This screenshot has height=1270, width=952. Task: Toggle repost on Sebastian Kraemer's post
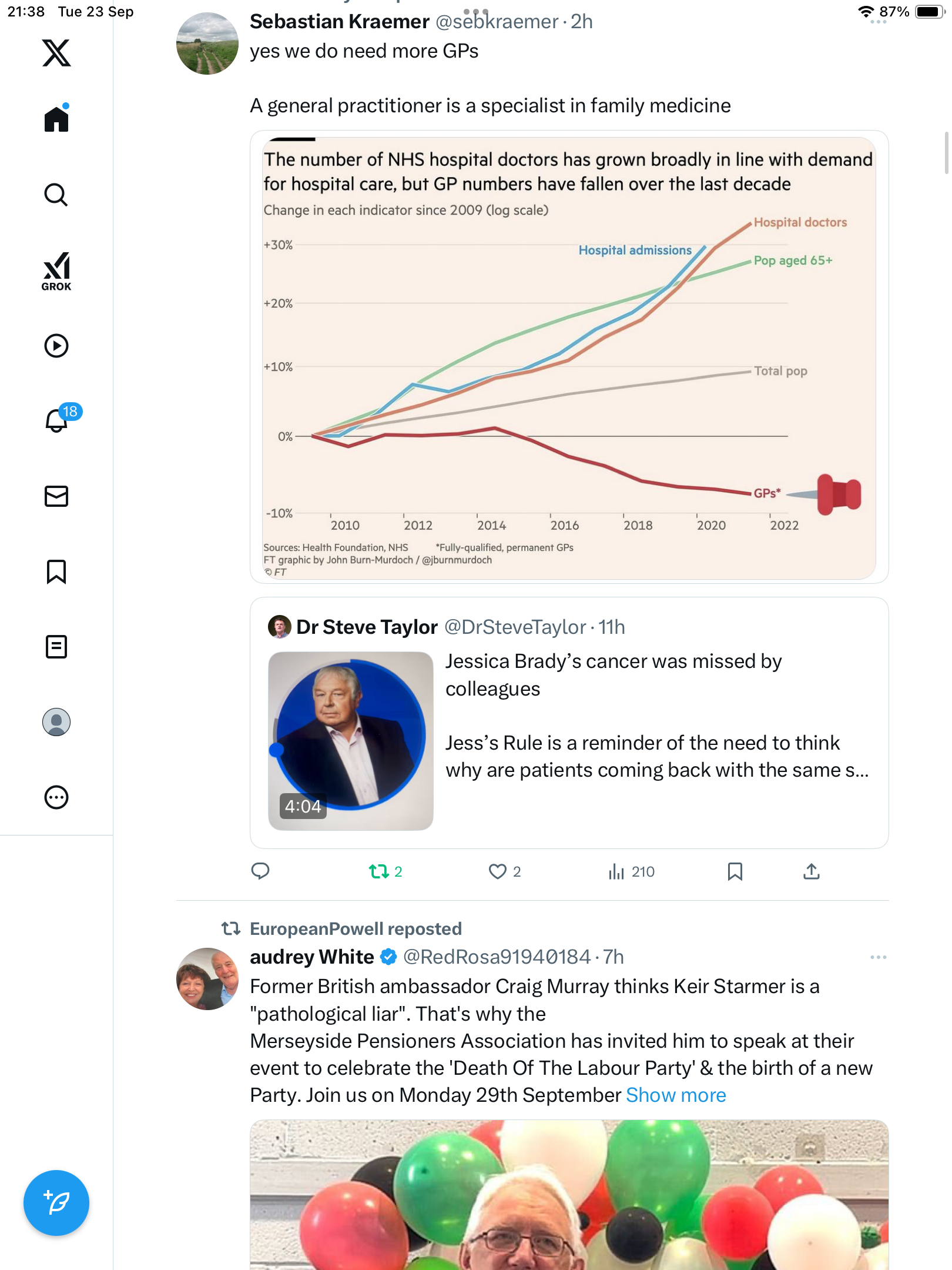379,871
